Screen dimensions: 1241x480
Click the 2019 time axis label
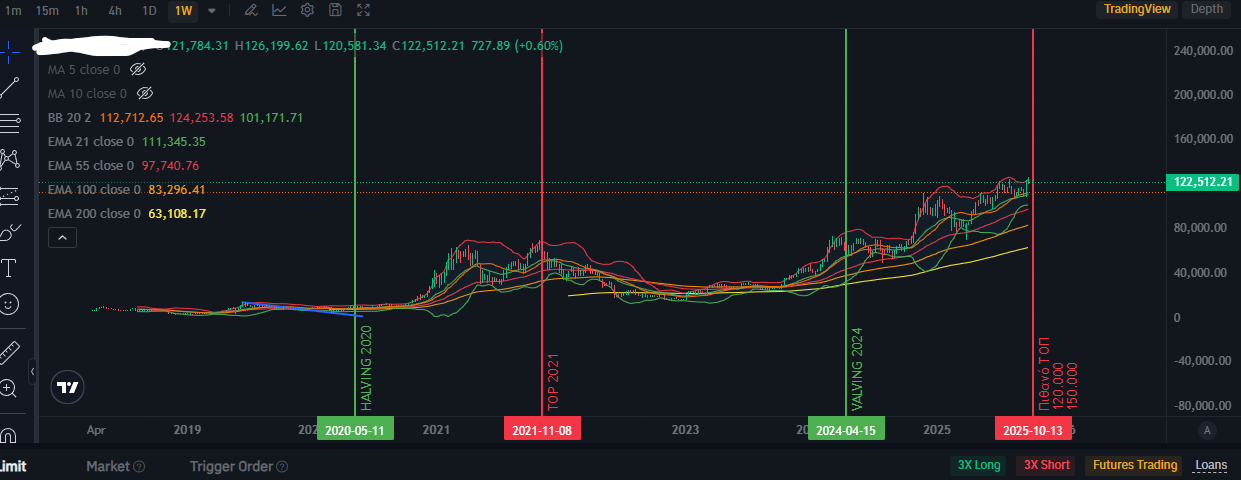click(x=188, y=430)
